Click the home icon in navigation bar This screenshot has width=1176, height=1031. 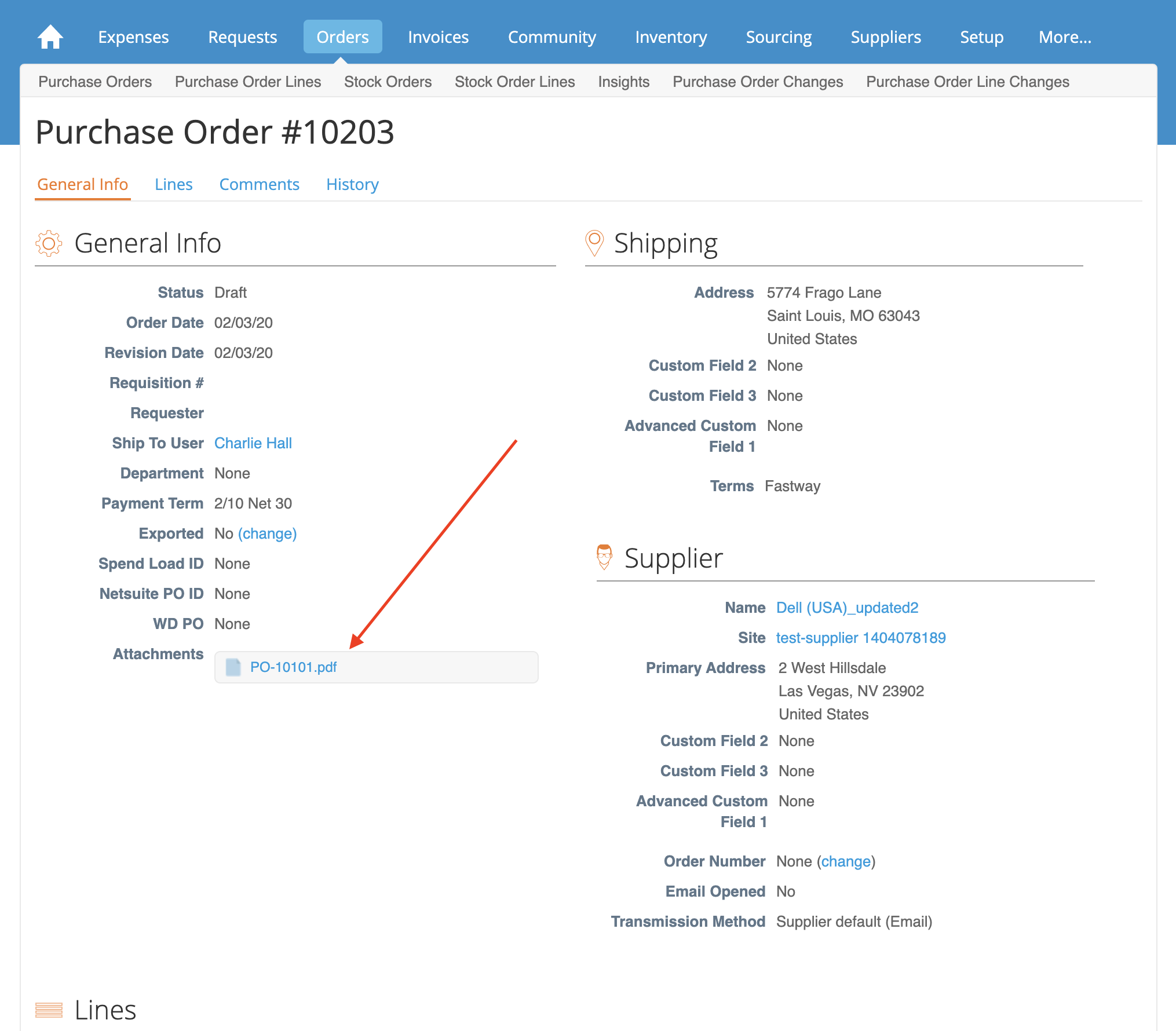50,37
